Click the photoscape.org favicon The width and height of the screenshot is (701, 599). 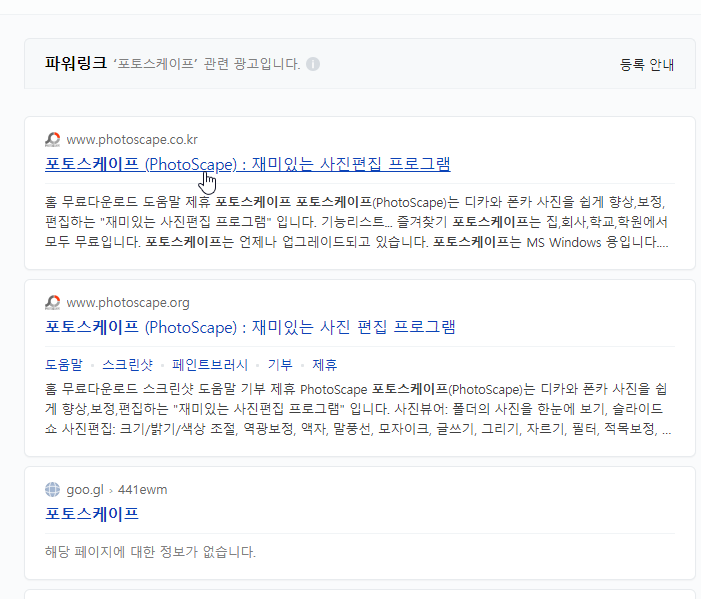(x=53, y=303)
